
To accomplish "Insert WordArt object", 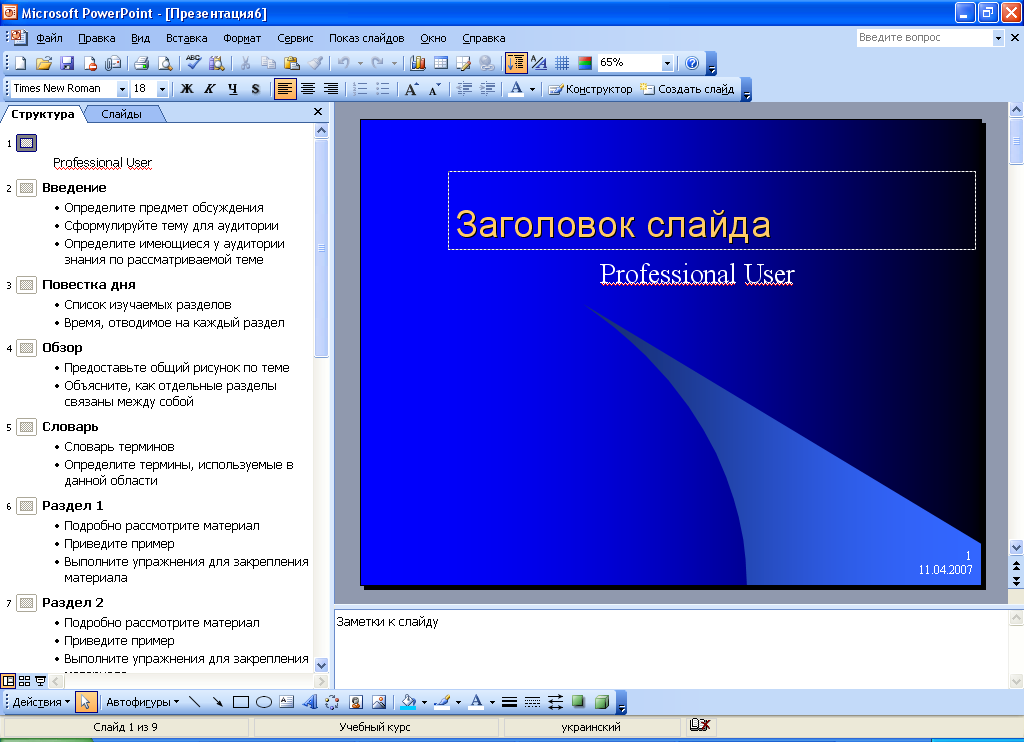I will pos(310,702).
